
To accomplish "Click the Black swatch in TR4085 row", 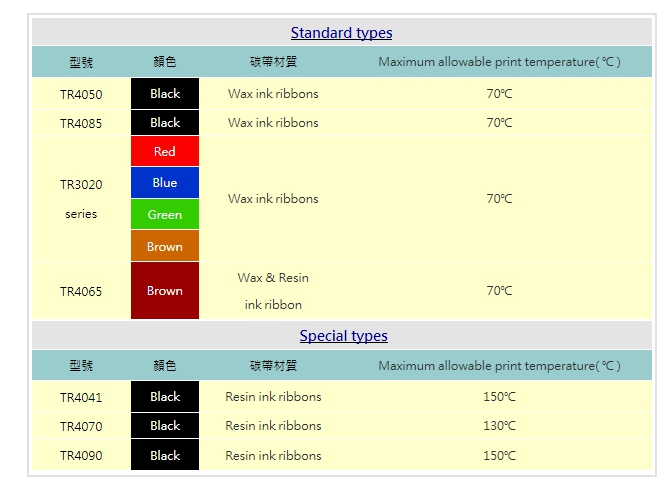I will click(x=165, y=123).
